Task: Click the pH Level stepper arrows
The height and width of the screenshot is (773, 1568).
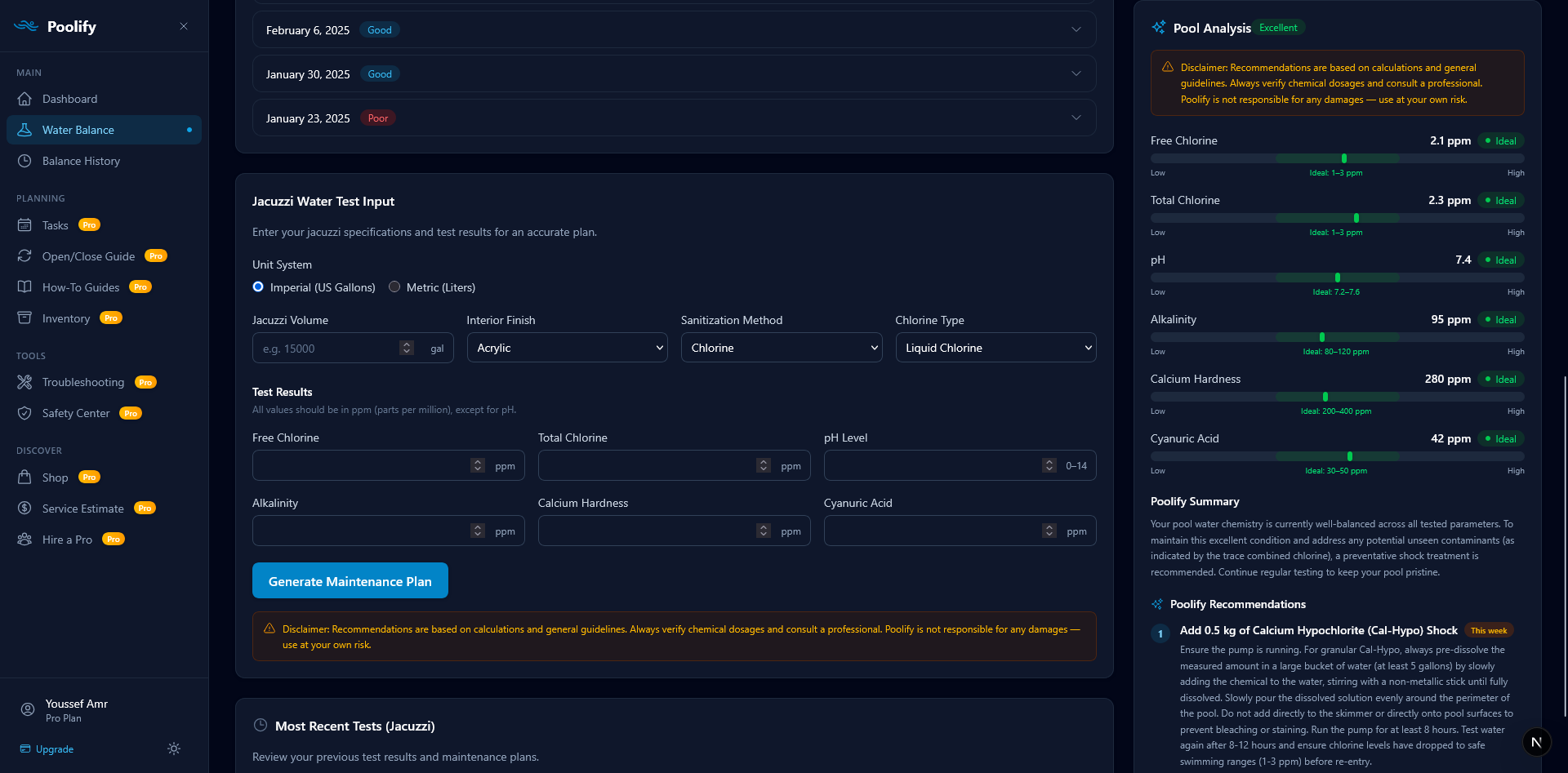Action: coord(1049,465)
